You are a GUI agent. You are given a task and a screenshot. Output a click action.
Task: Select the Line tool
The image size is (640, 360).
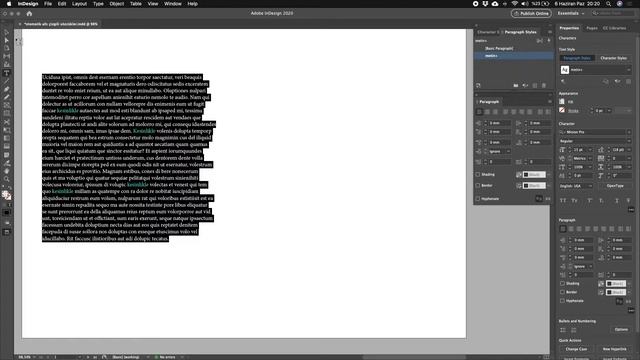point(7,81)
